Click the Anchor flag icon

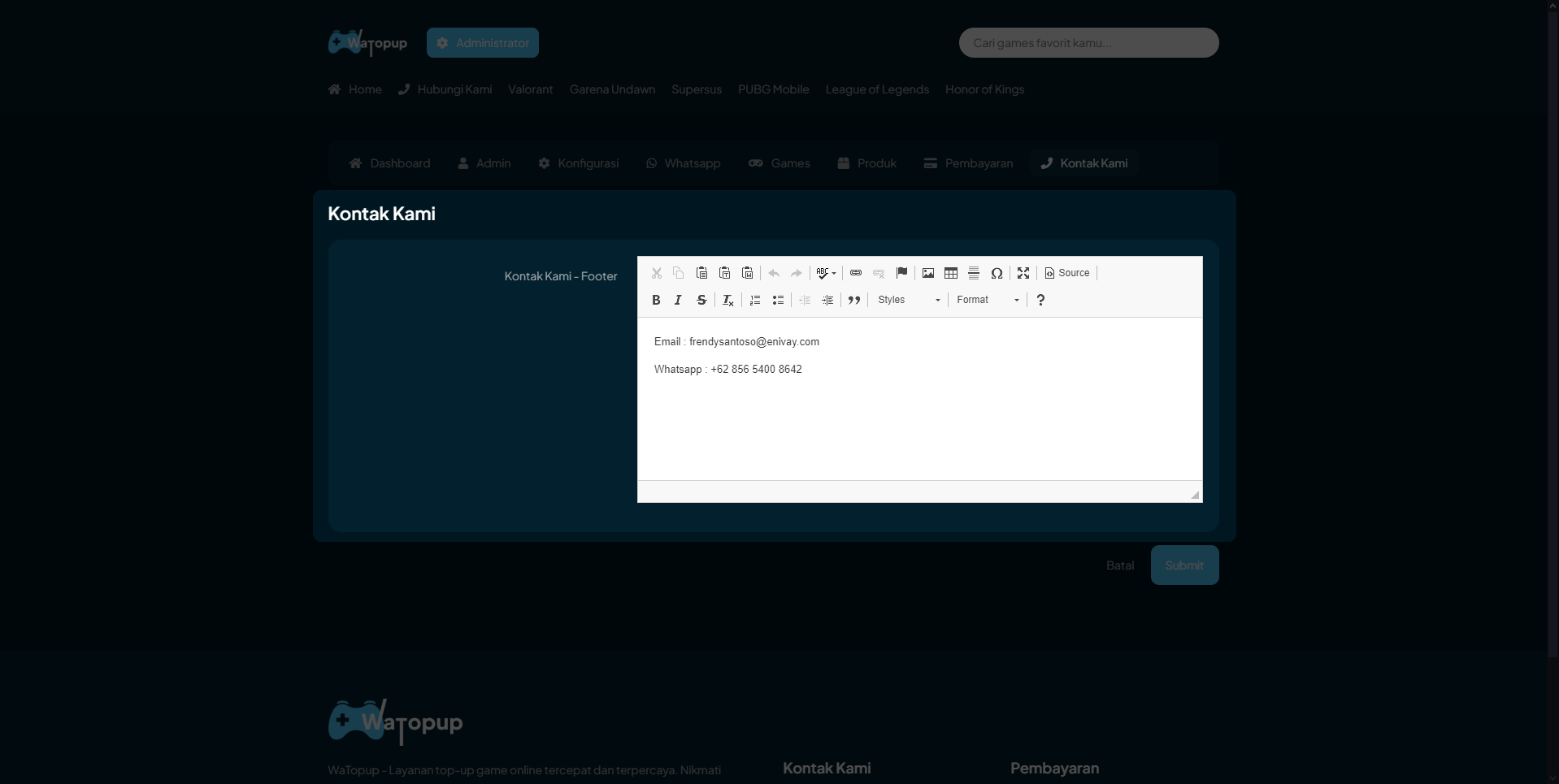(x=901, y=273)
